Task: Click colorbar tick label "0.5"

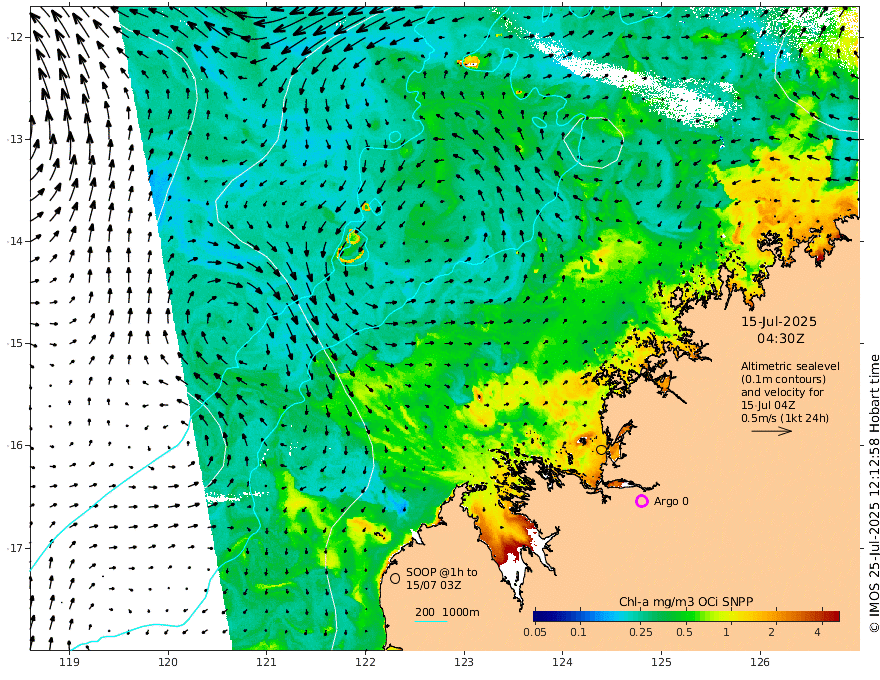Action: (684, 632)
